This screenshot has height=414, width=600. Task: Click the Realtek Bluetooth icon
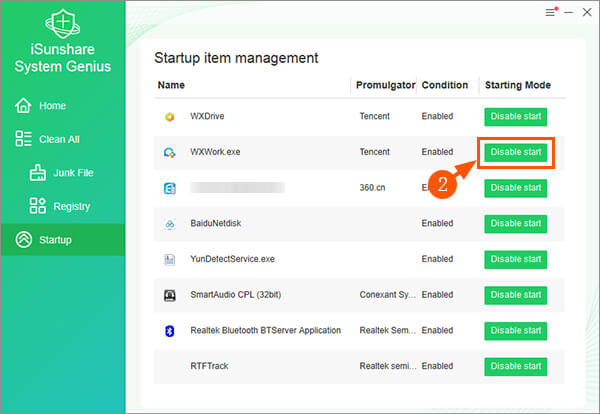[x=170, y=331]
